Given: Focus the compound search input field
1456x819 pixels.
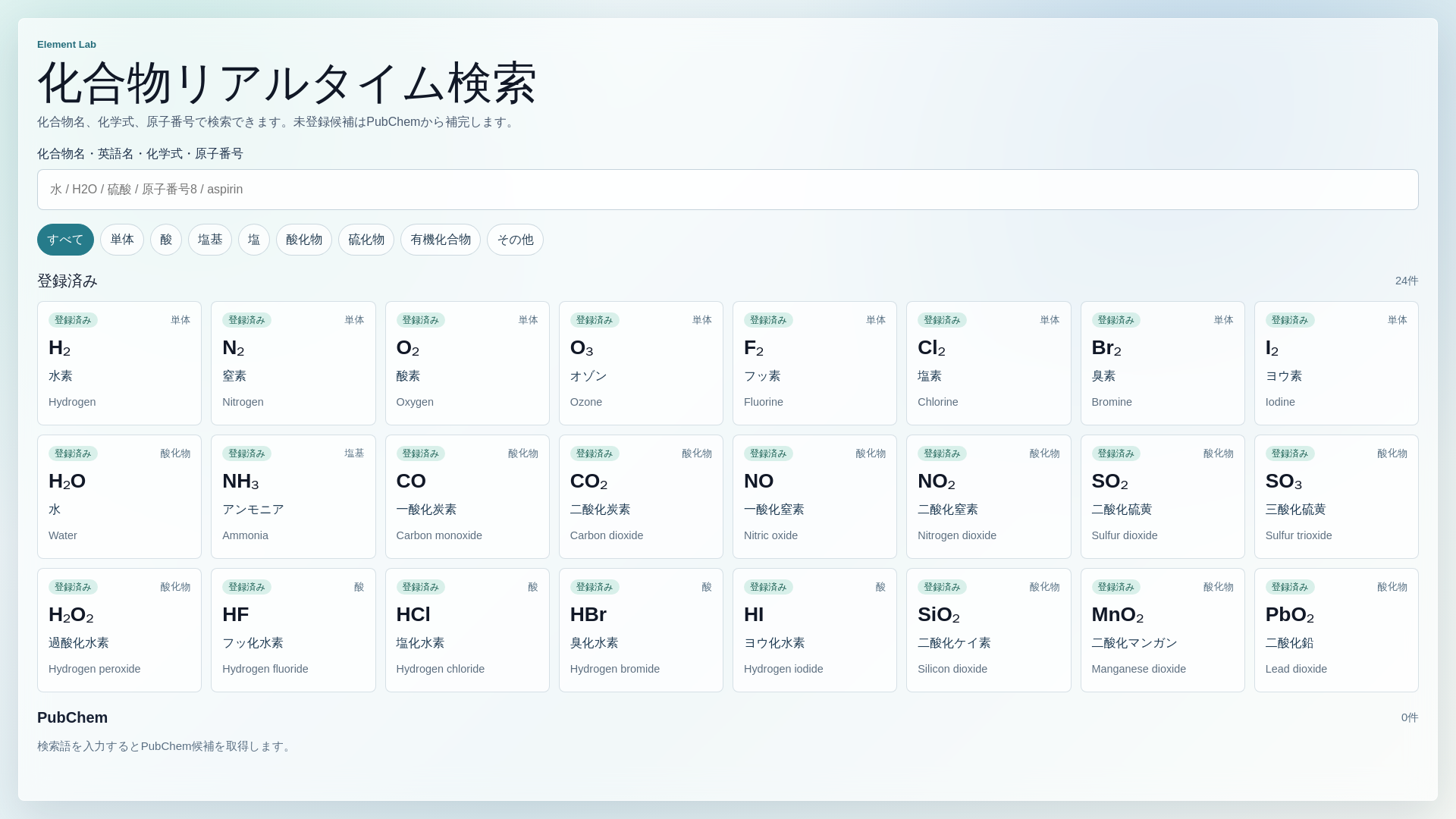Looking at the screenshot, I should click(728, 190).
